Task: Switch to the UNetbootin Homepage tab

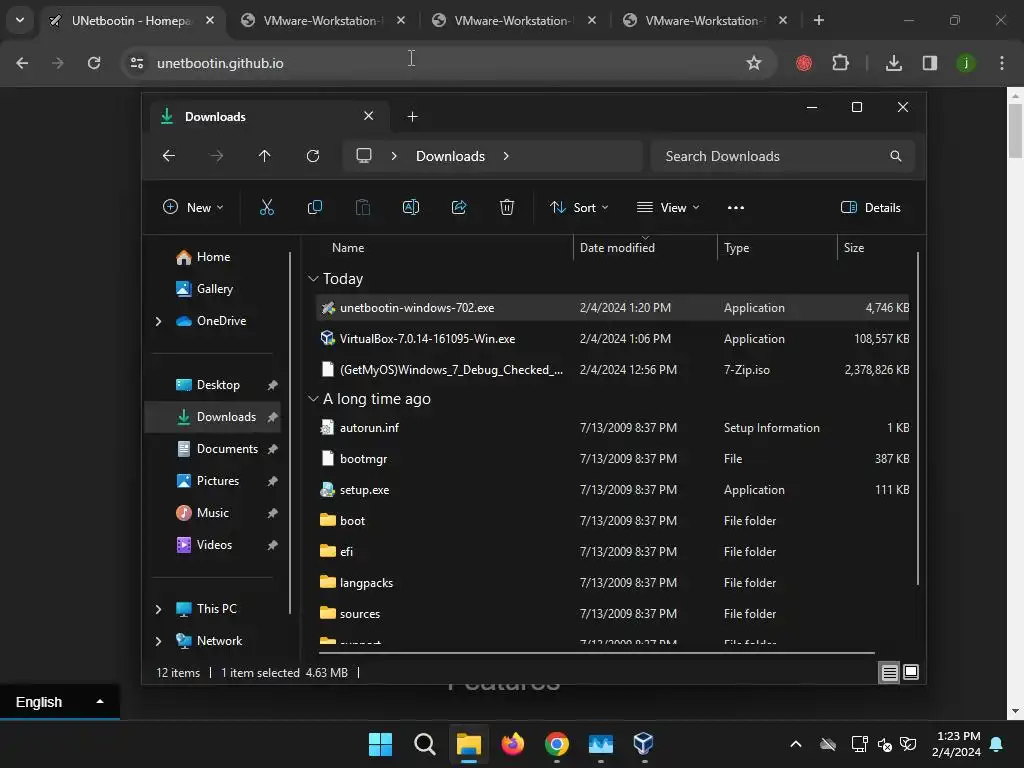Action: 131,21
